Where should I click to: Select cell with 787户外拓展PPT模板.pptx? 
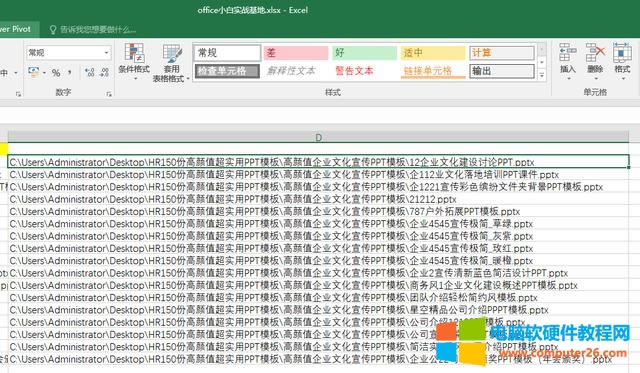click(318, 211)
